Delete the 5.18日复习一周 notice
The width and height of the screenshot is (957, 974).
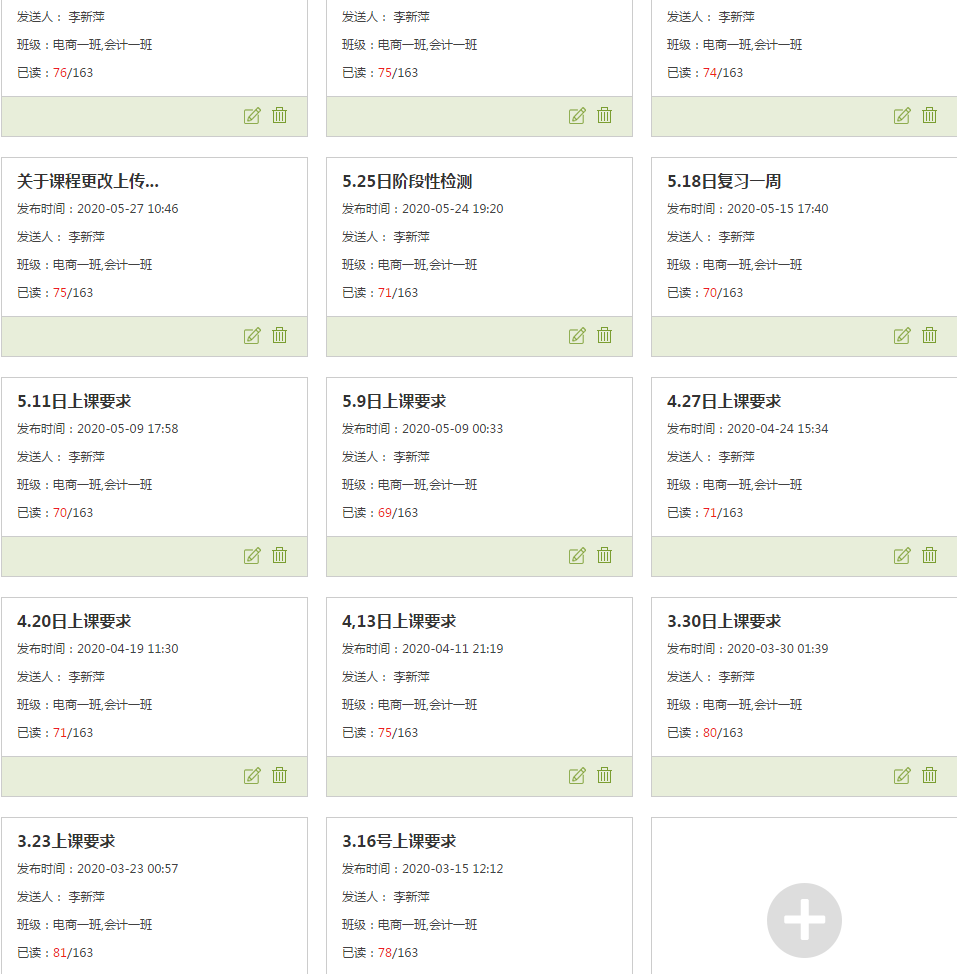929,335
